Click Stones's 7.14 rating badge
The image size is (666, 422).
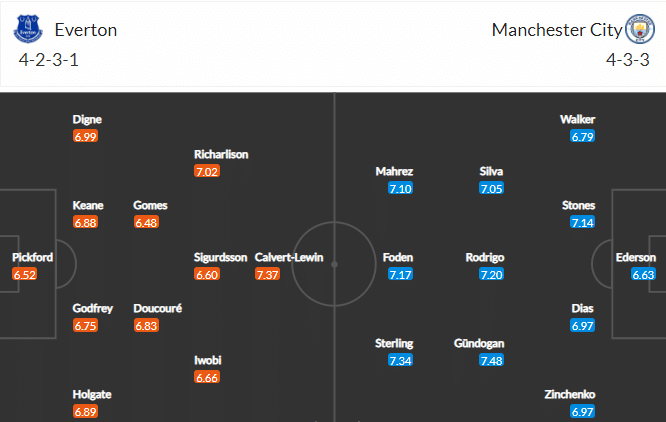pyautogui.click(x=582, y=222)
